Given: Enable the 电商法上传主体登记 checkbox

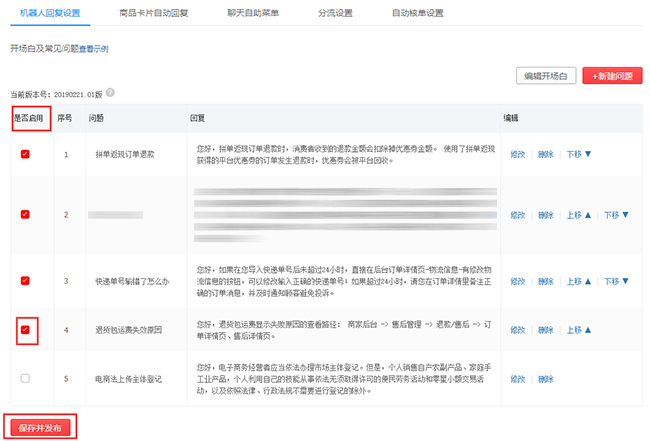Looking at the screenshot, I should [25, 378].
